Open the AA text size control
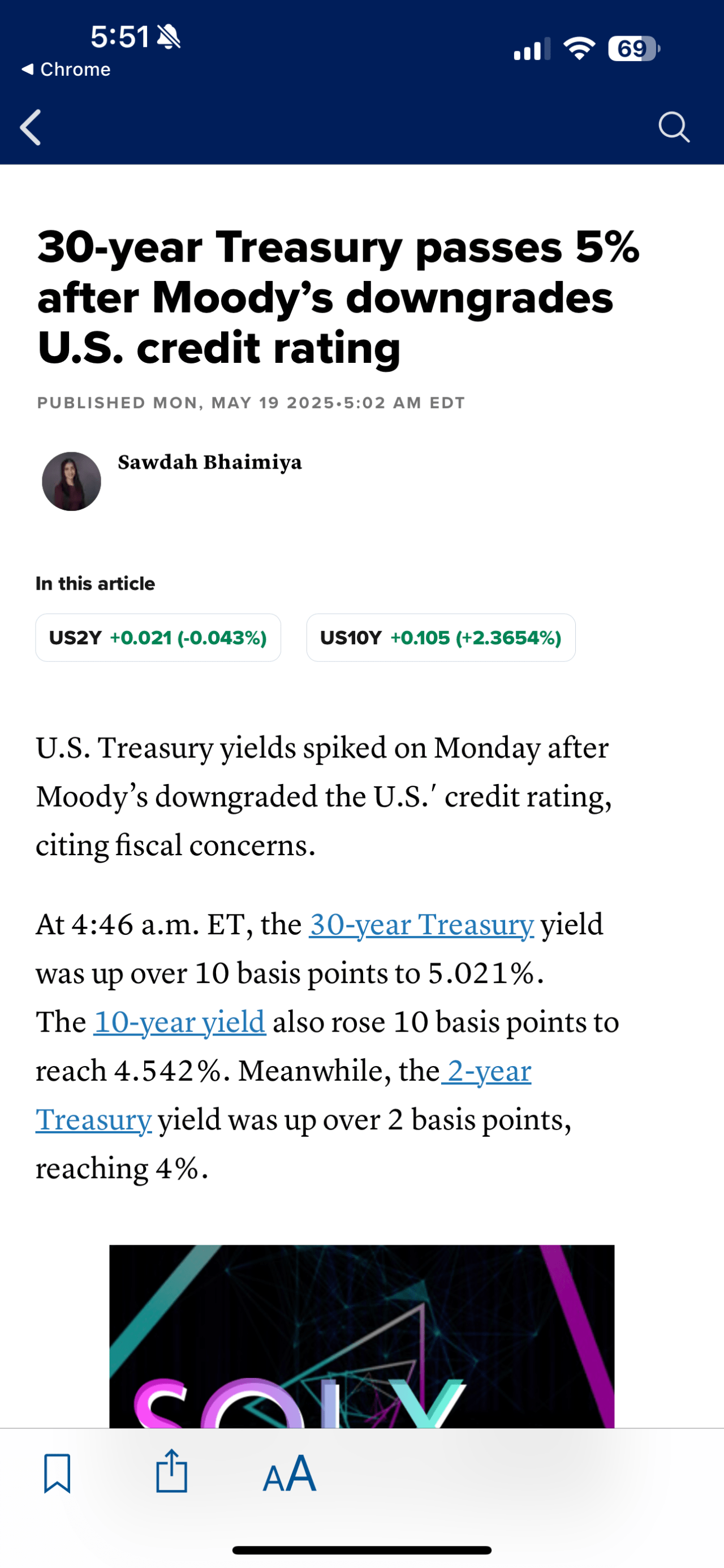 [289, 1473]
